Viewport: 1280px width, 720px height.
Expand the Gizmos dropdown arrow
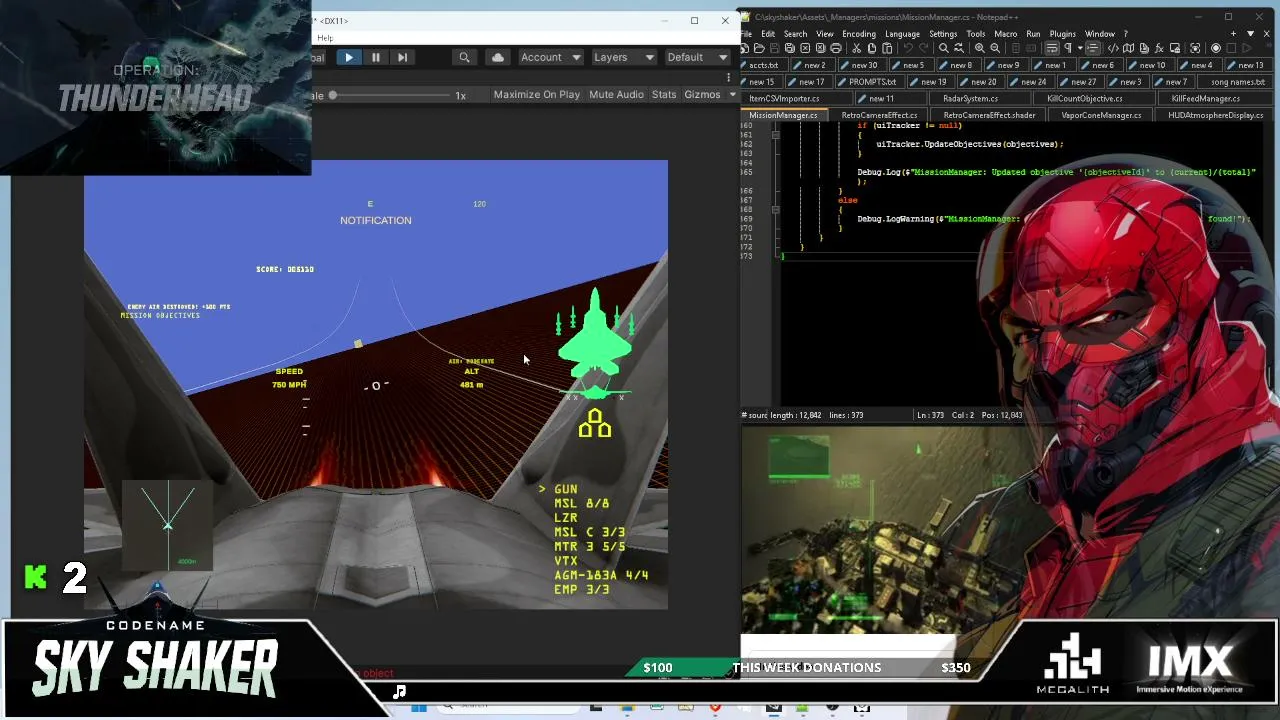732,94
